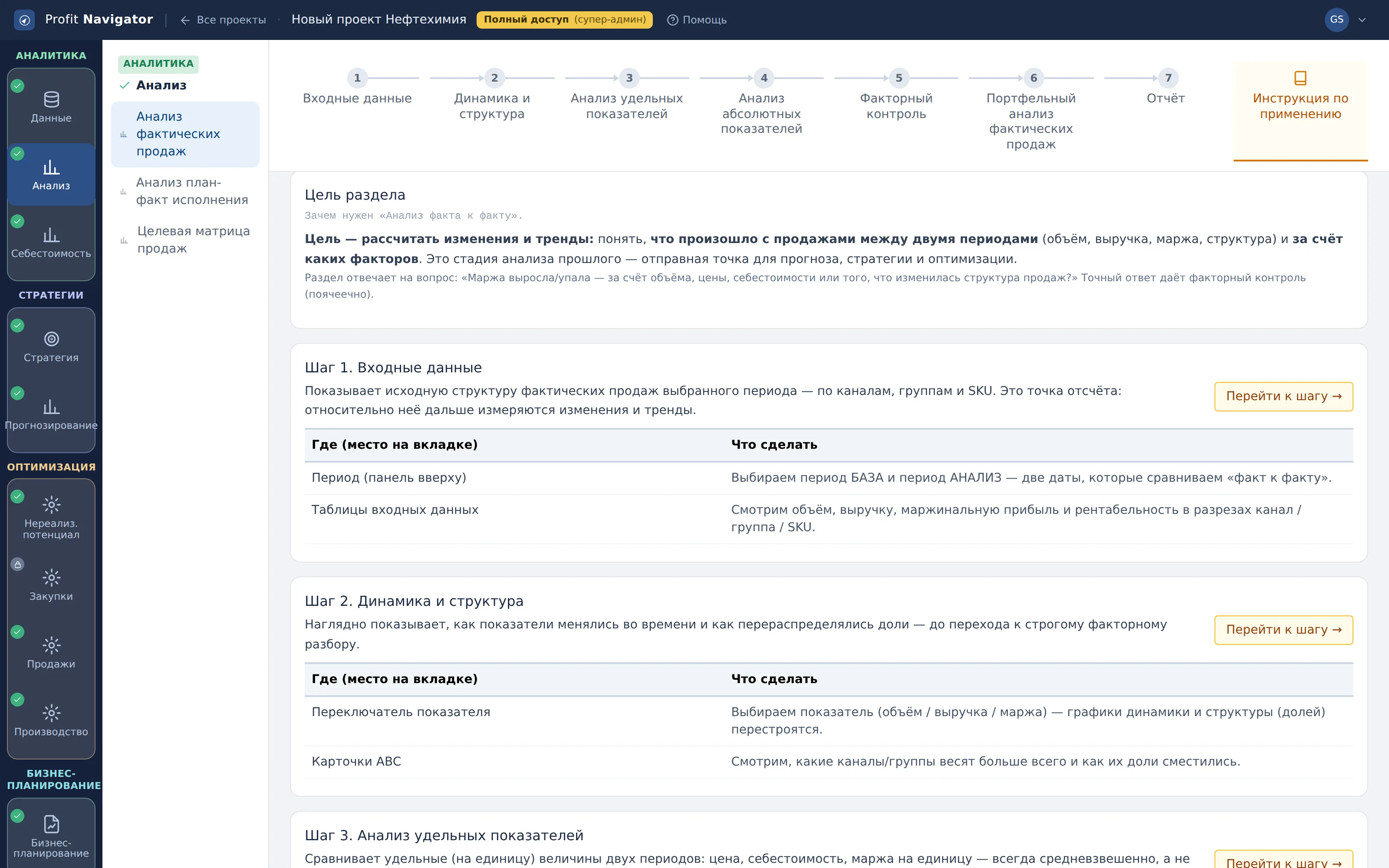
Task: Select the locked Закупки module icon
Action: (51, 578)
